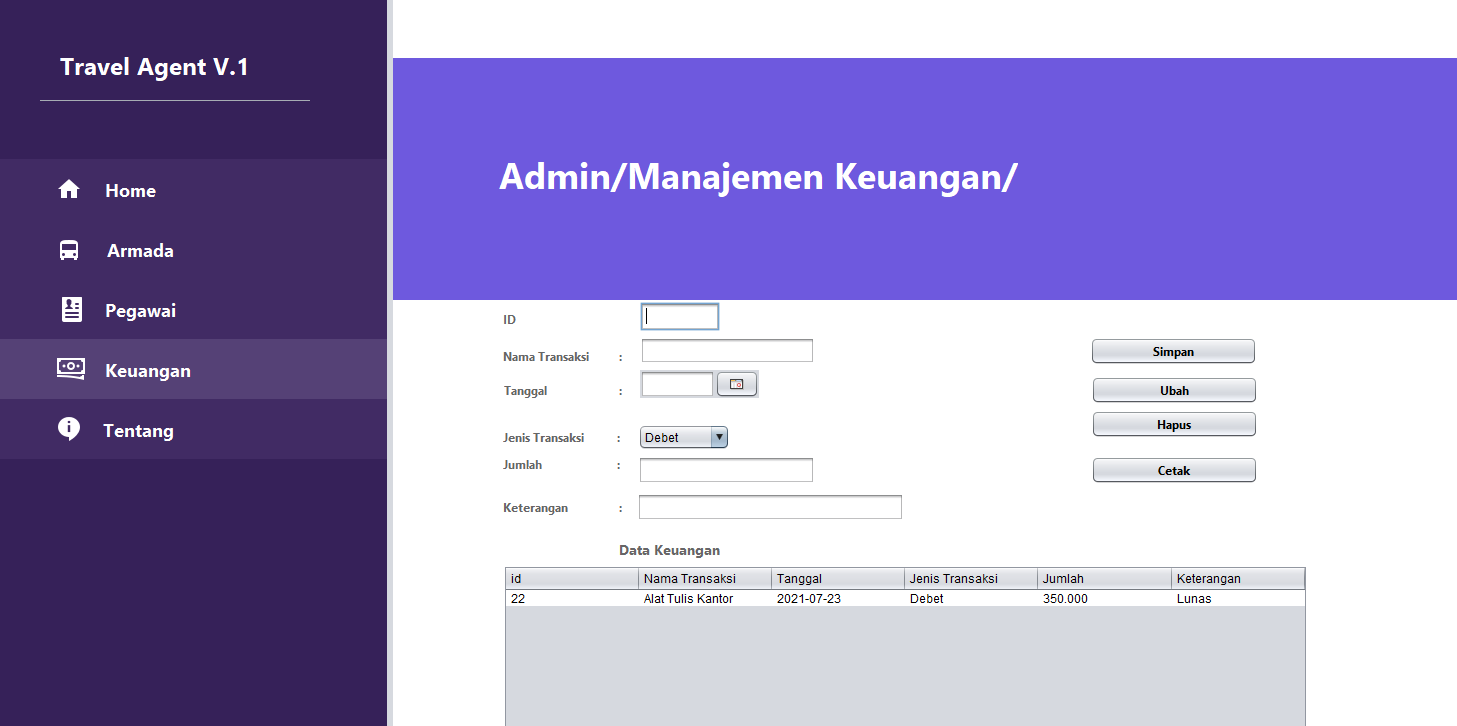Focus the ID input field
This screenshot has height=726, width=1457.
[x=680, y=316]
